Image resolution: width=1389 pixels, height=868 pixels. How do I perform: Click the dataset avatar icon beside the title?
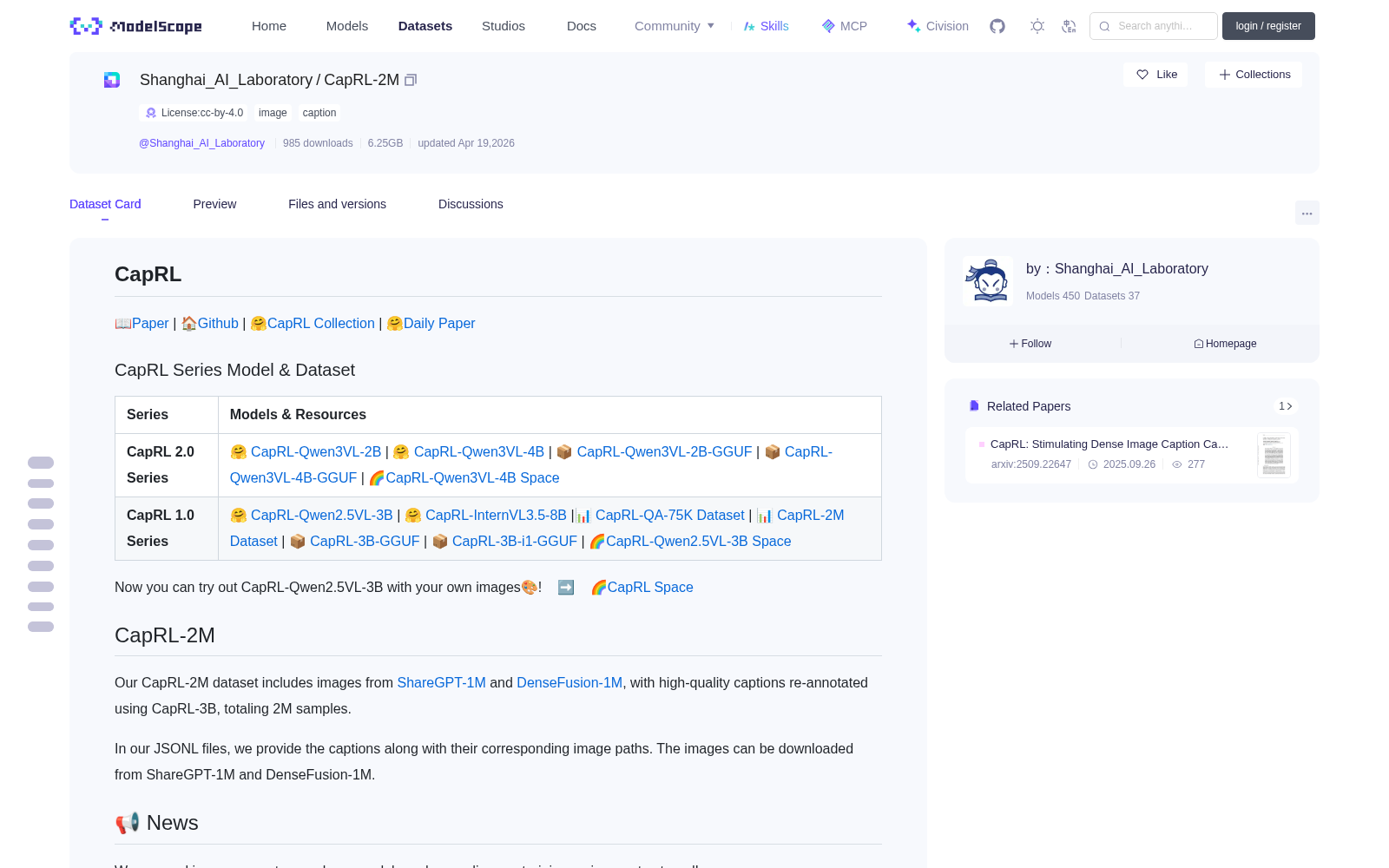112,80
